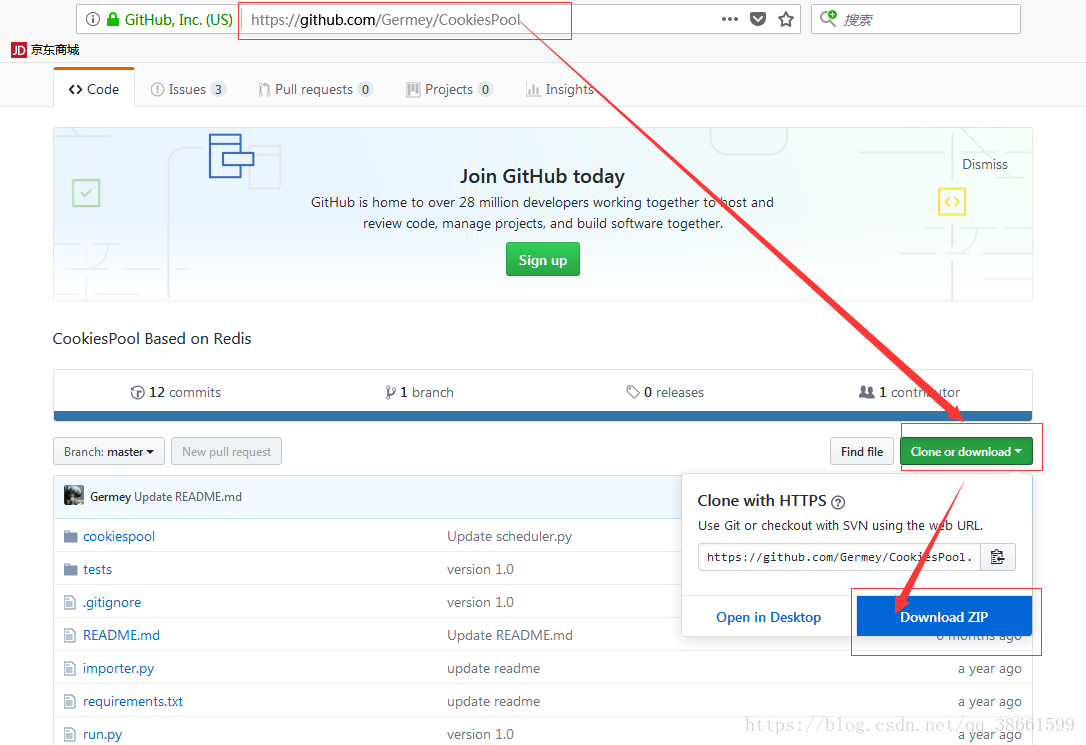Click 'version 1.0' in .gitignore row
Image resolution: width=1086 pixels, height=745 pixels.
[x=480, y=602]
